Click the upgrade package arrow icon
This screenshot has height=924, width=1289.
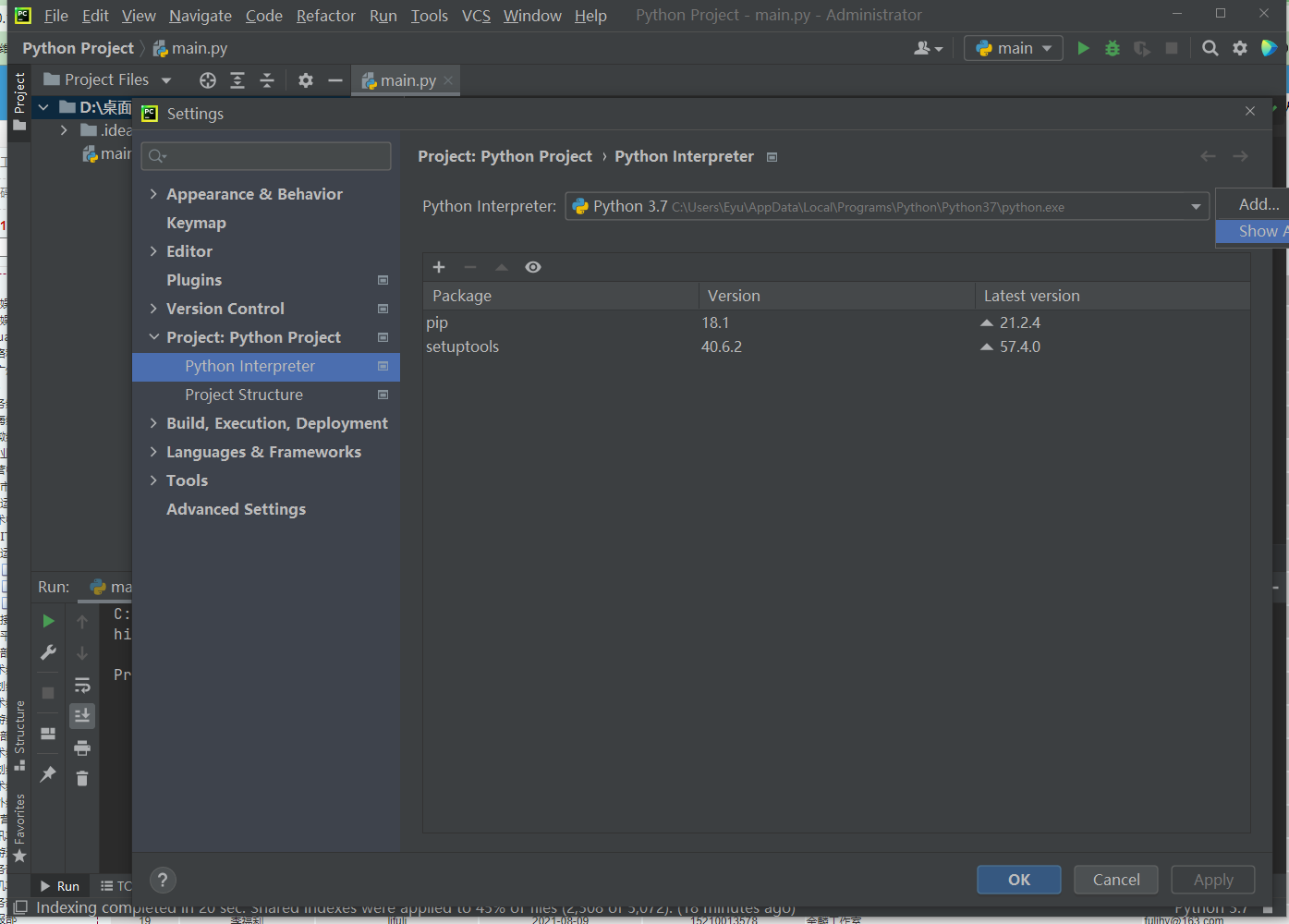click(502, 267)
